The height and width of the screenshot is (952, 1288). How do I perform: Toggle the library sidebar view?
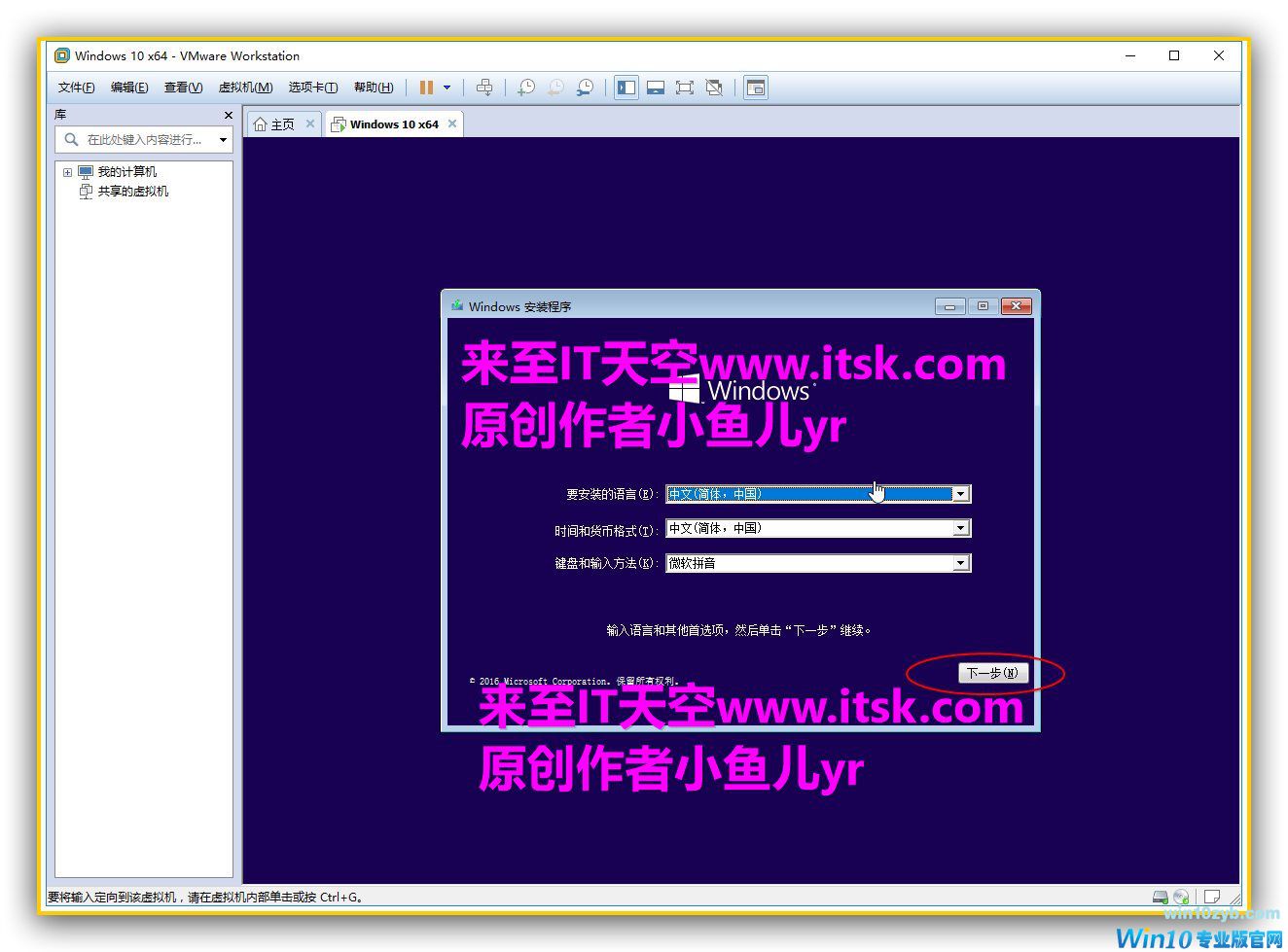pos(626,88)
